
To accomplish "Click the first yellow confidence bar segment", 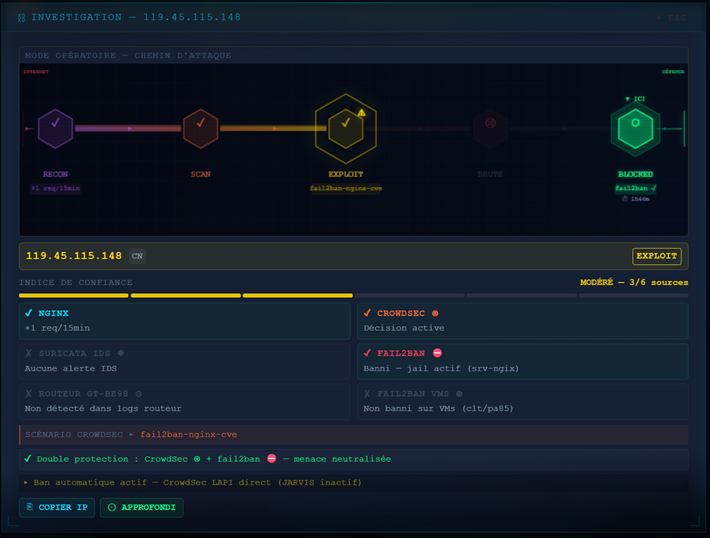I will [x=74, y=296].
